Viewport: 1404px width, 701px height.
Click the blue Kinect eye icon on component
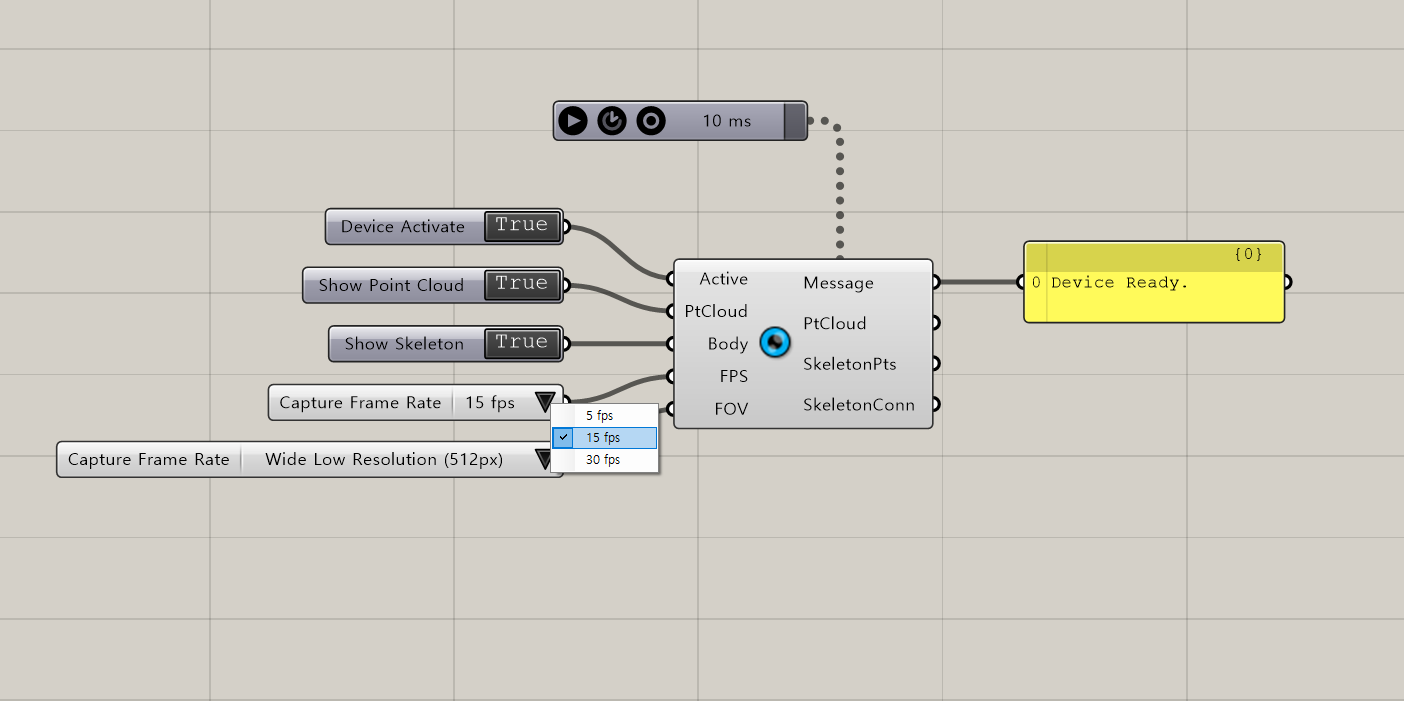click(775, 343)
